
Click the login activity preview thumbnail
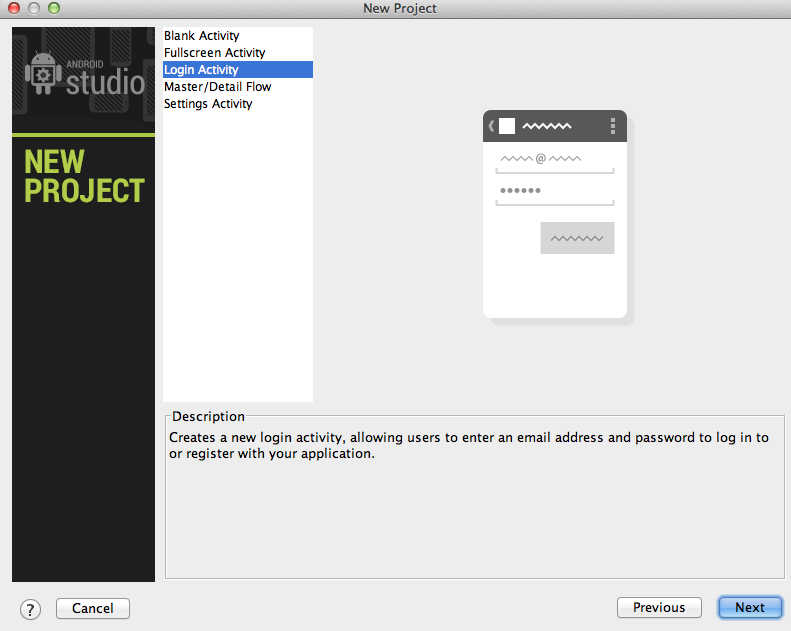coord(557,217)
